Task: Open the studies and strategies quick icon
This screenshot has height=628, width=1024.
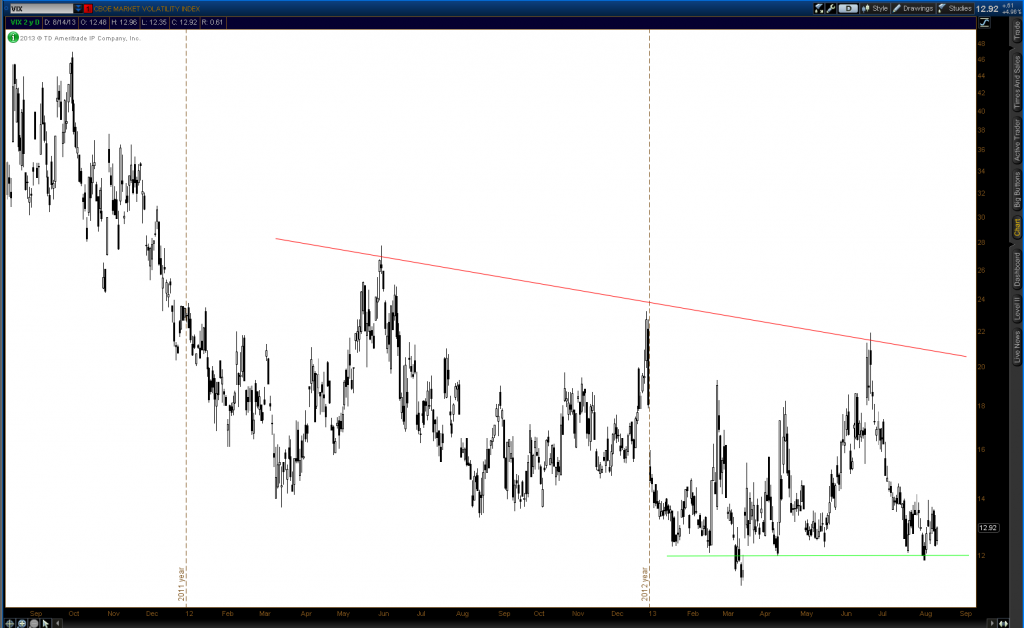Action: click(819, 8)
